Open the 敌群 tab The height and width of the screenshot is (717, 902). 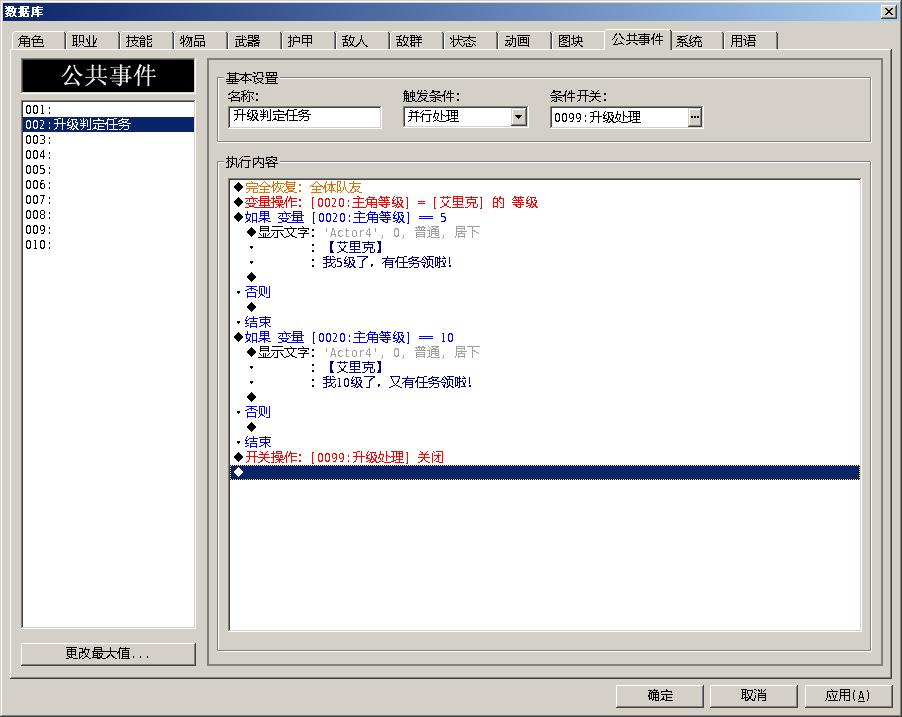[415, 41]
